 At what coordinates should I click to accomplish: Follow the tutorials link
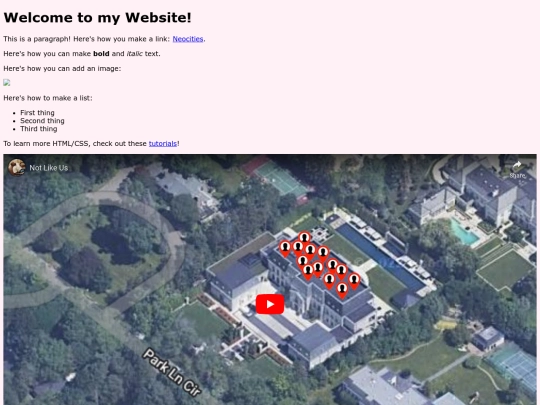[163, 144]
